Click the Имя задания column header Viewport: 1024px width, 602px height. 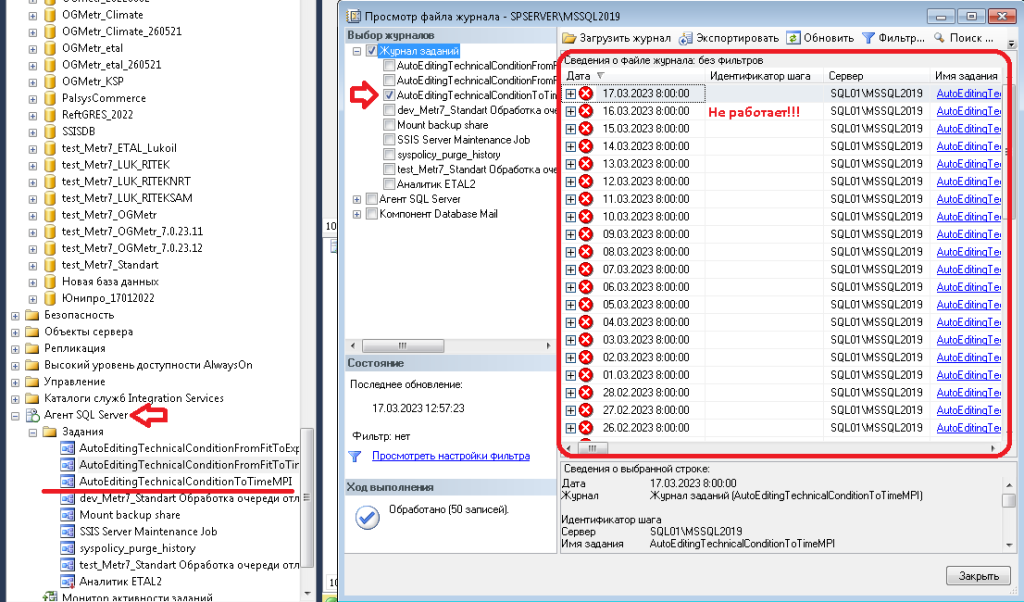click(966, 76)
